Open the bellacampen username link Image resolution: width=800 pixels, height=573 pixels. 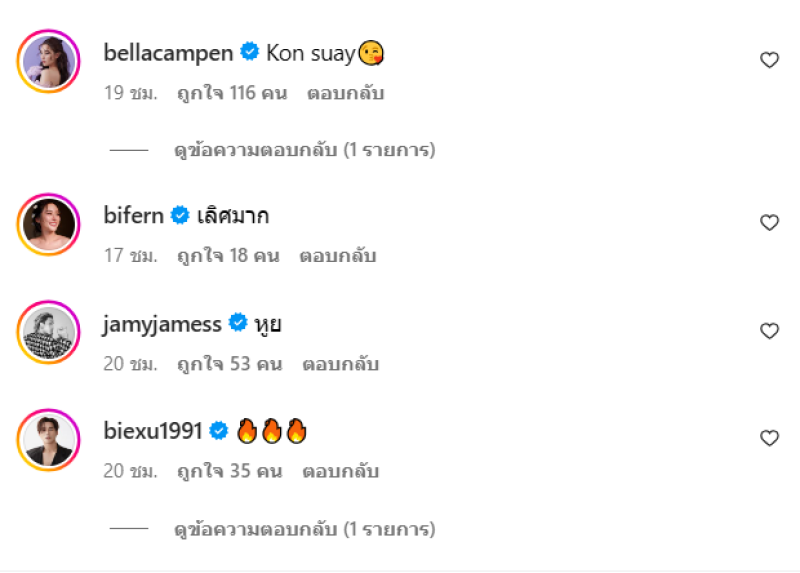(168, 53)
